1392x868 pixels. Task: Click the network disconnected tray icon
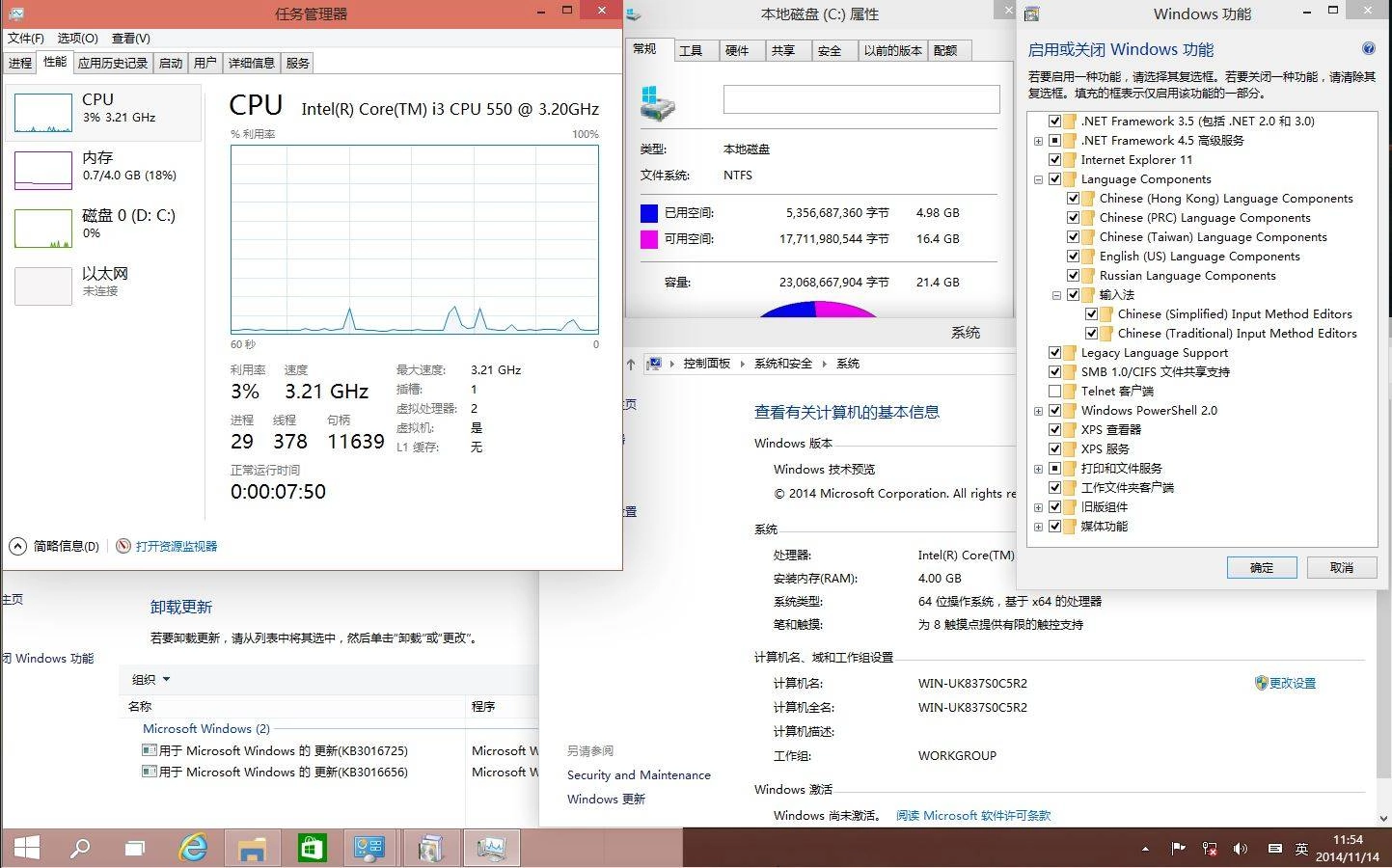[1210, 849]
